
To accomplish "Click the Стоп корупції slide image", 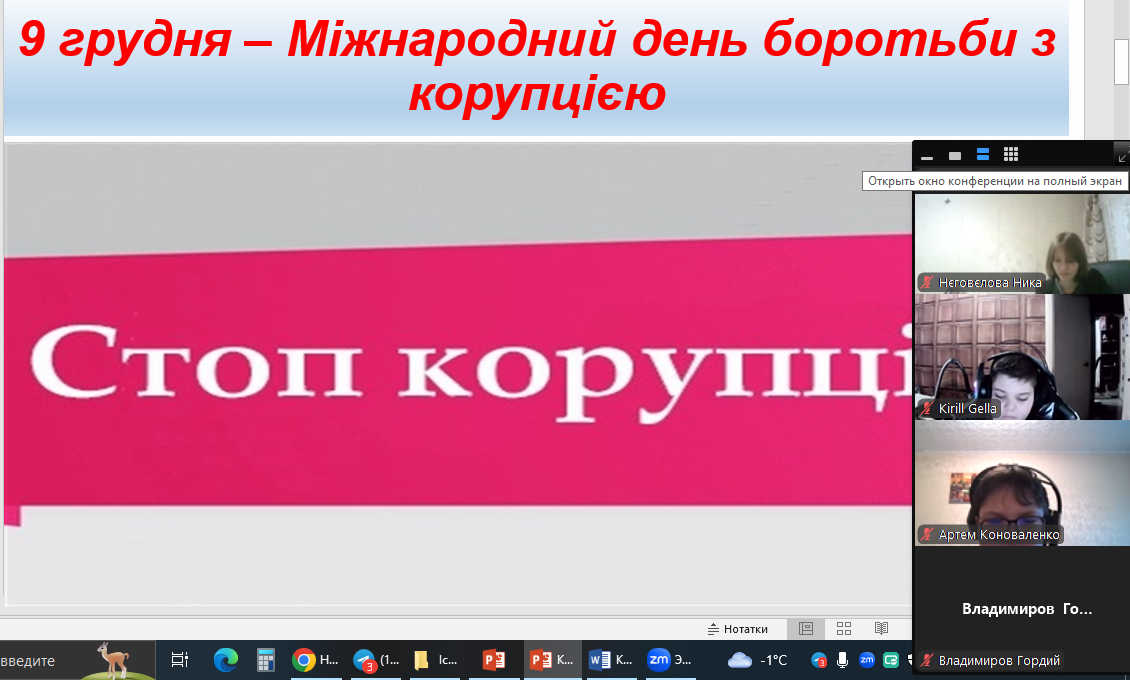I will coord(458,375).
